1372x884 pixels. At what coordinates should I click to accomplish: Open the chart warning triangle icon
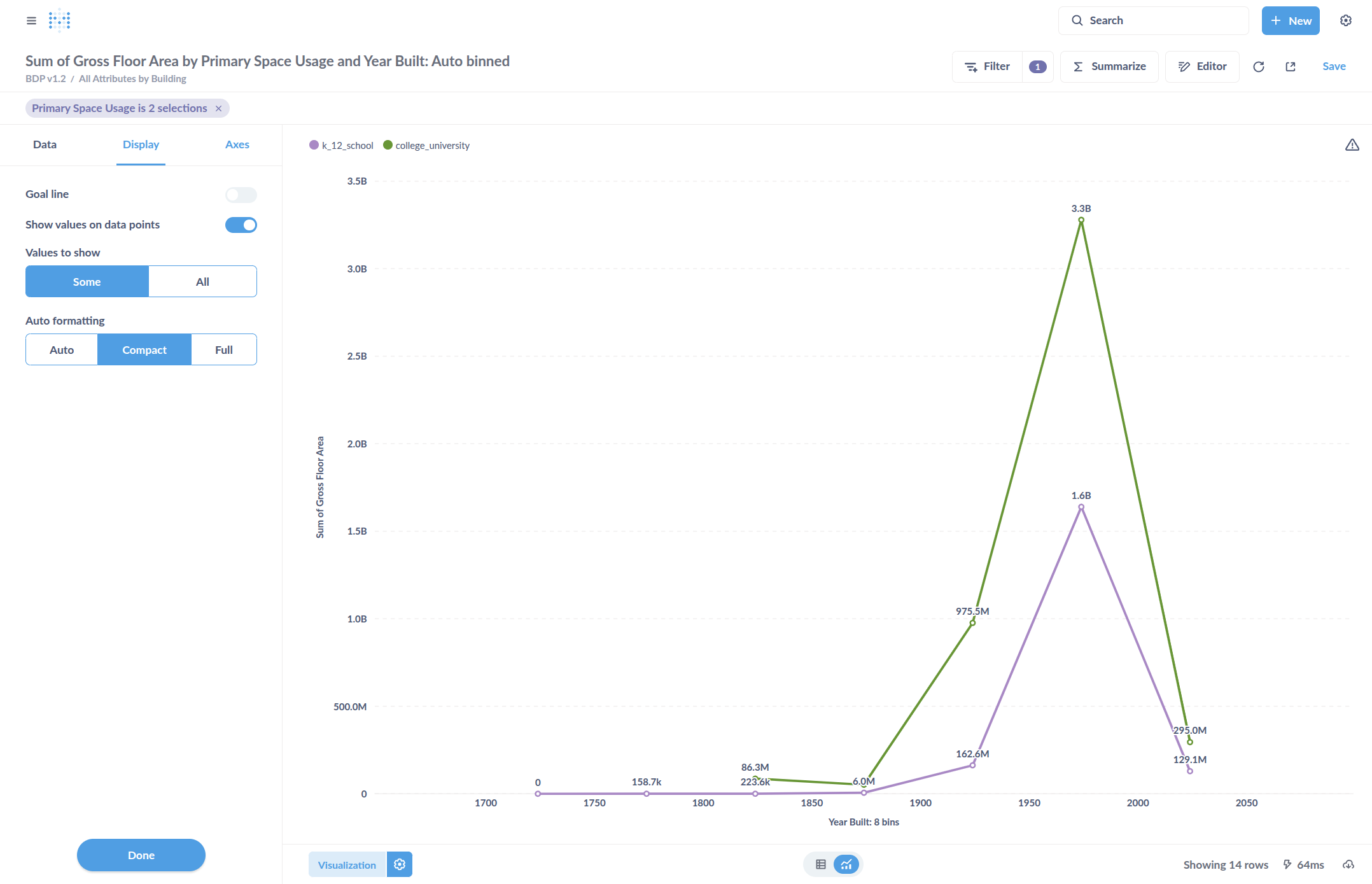click(x=1352, y=145)
